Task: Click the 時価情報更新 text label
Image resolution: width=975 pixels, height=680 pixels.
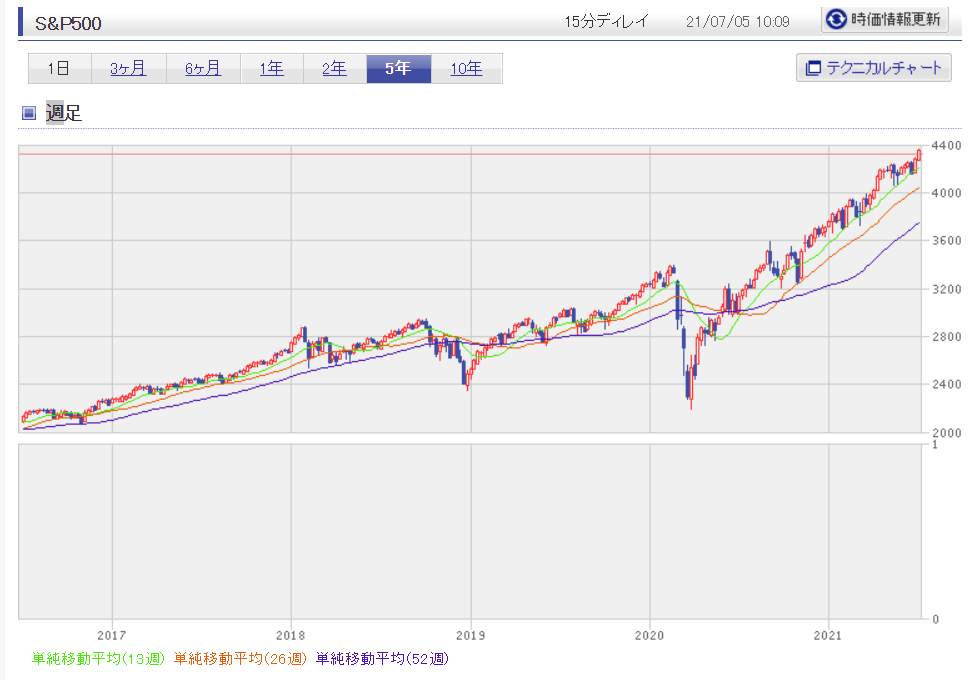Action: pos(895,19)
